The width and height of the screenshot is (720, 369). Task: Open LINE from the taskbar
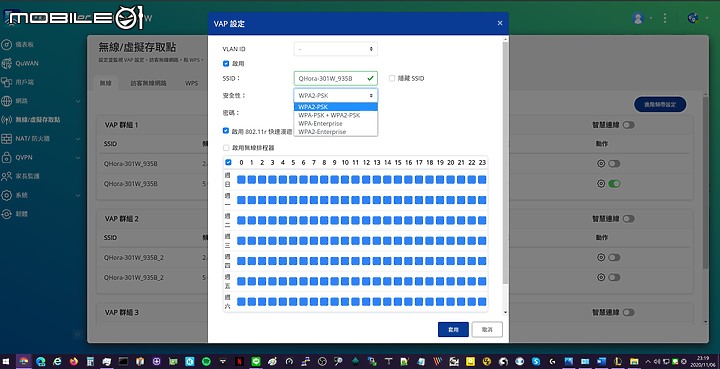(x=256, y=362)
